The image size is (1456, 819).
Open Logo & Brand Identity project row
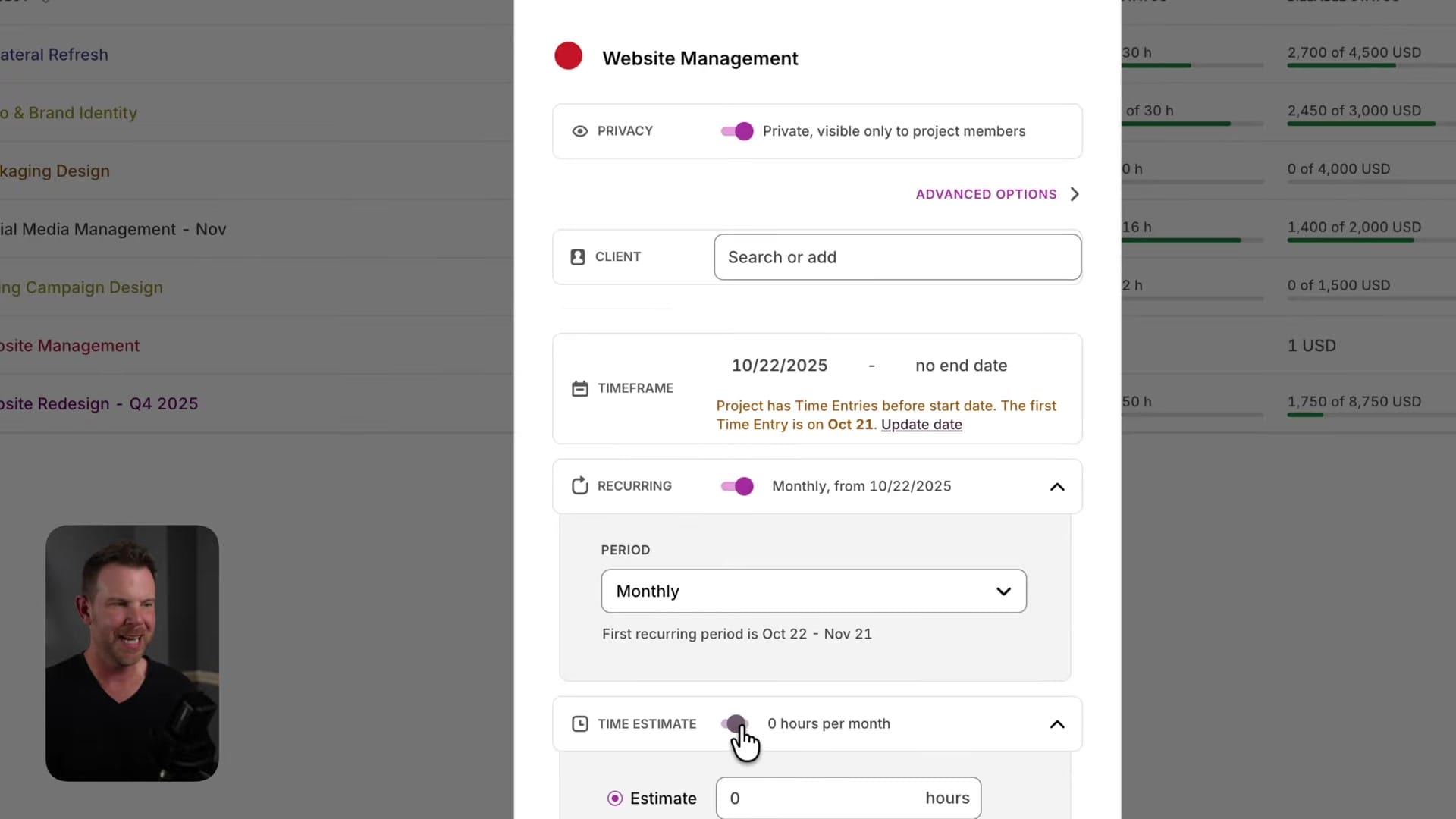(x=68, y=113)
